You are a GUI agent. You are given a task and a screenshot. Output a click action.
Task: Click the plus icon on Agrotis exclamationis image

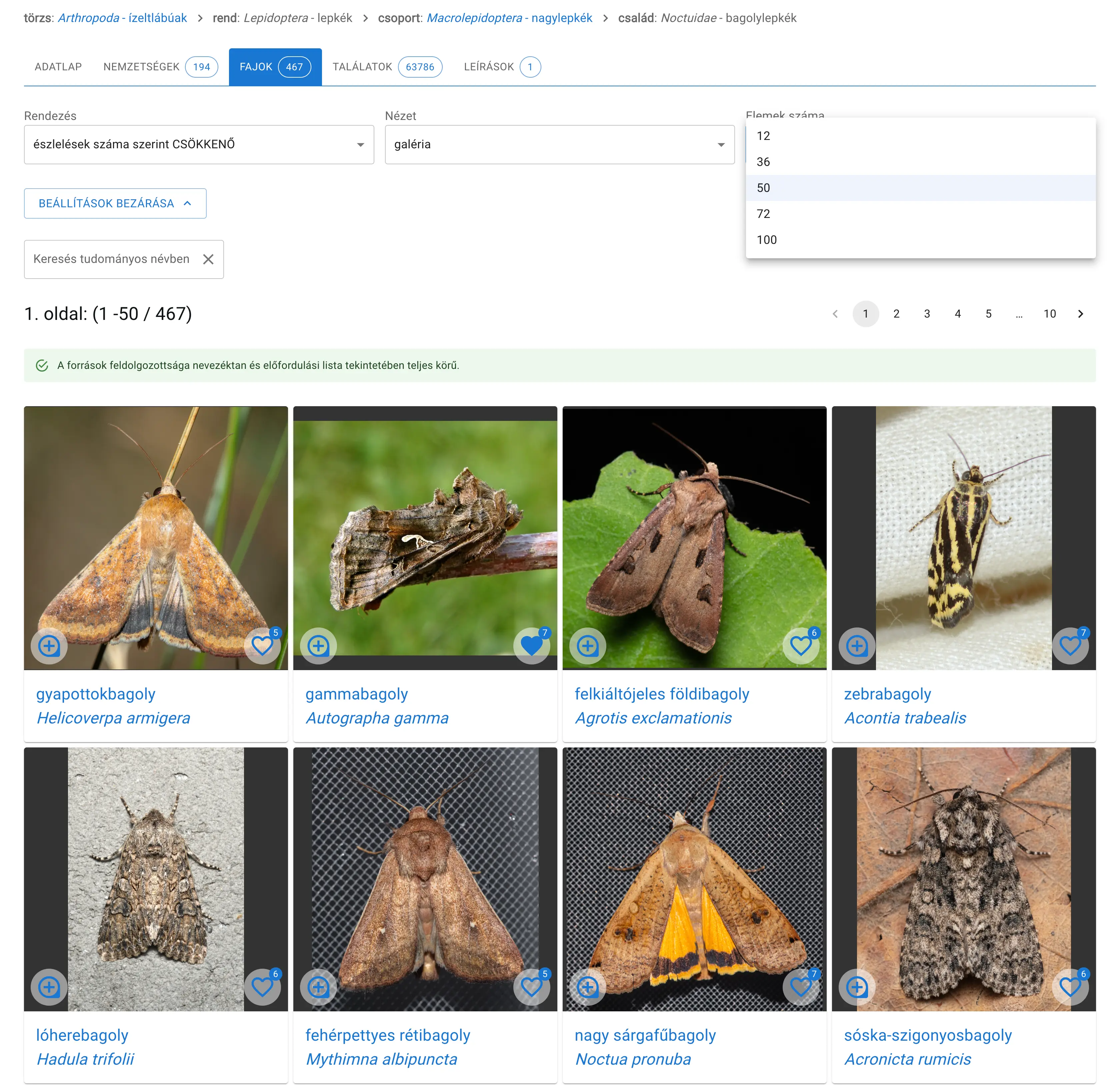(587, 646)
